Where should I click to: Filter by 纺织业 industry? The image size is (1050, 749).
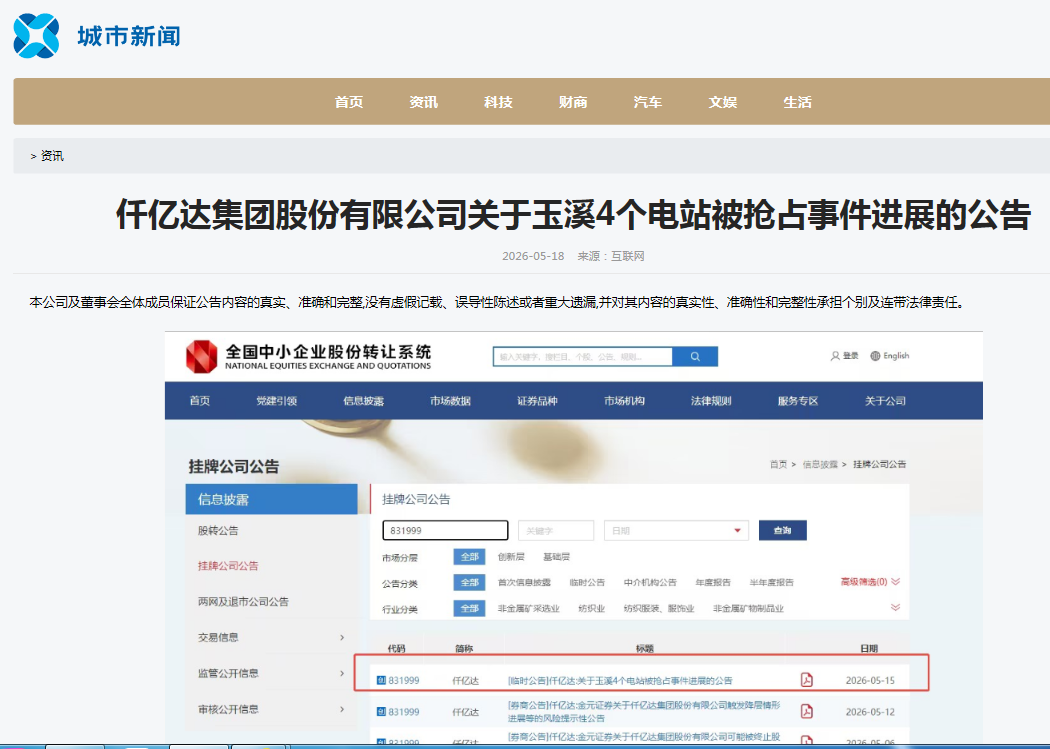coord(592,608)
